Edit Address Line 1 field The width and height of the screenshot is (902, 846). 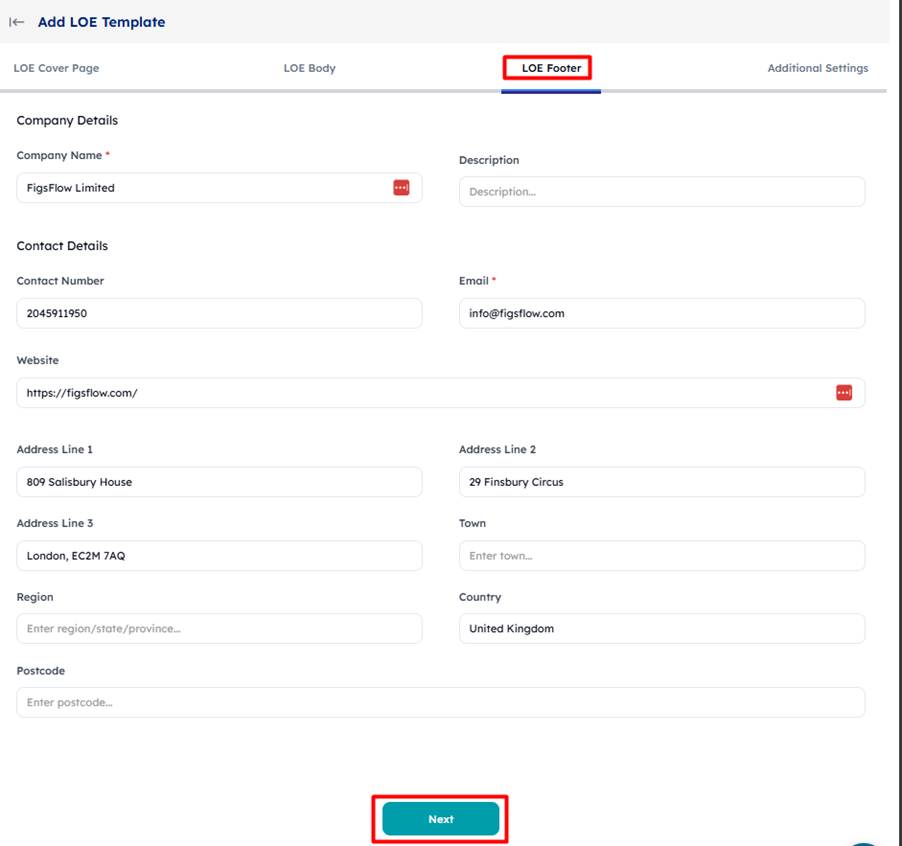[219, 482]
